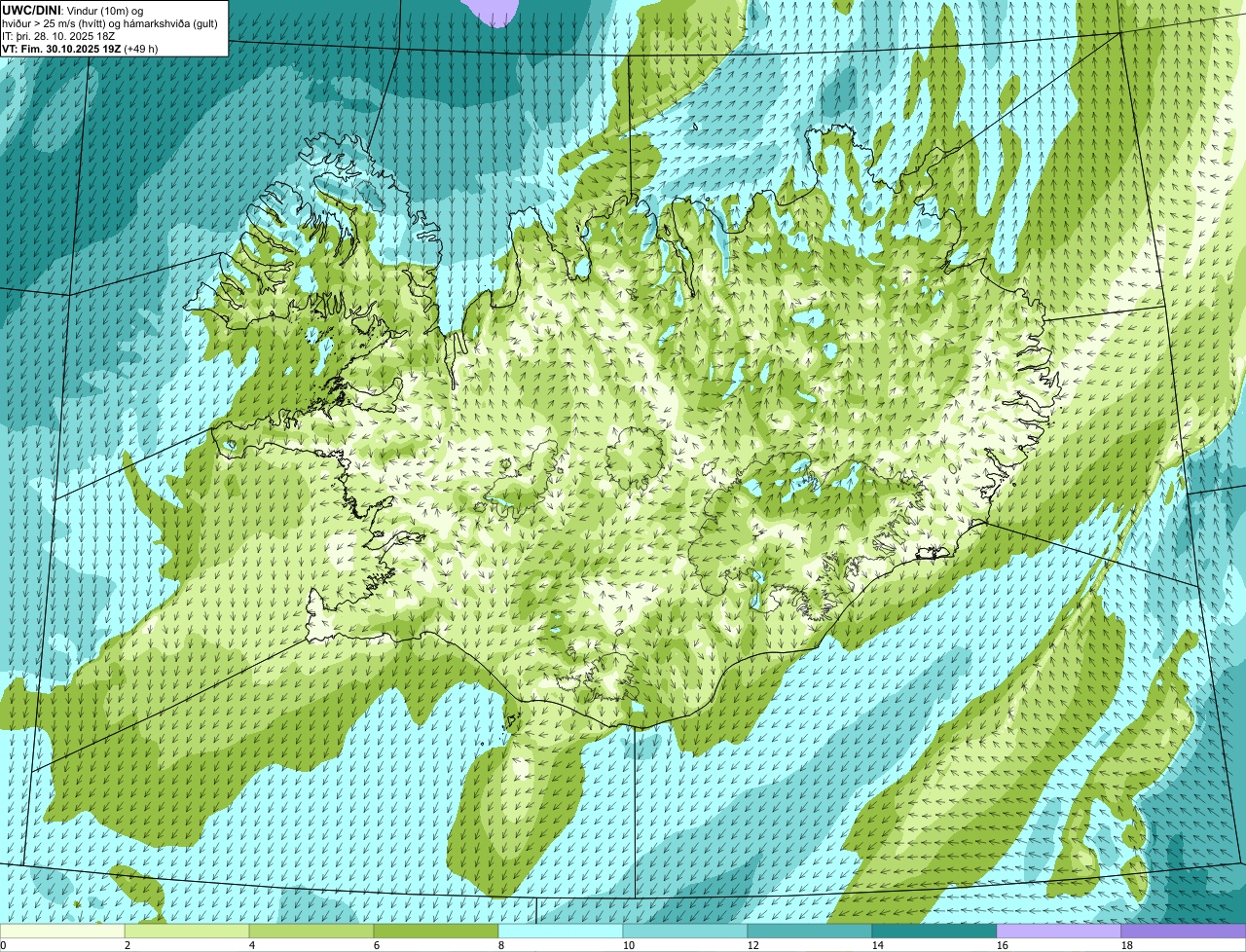This screenshot has width=1246, height=952.
Task: Click the scale label '4'
Action: 252,945
